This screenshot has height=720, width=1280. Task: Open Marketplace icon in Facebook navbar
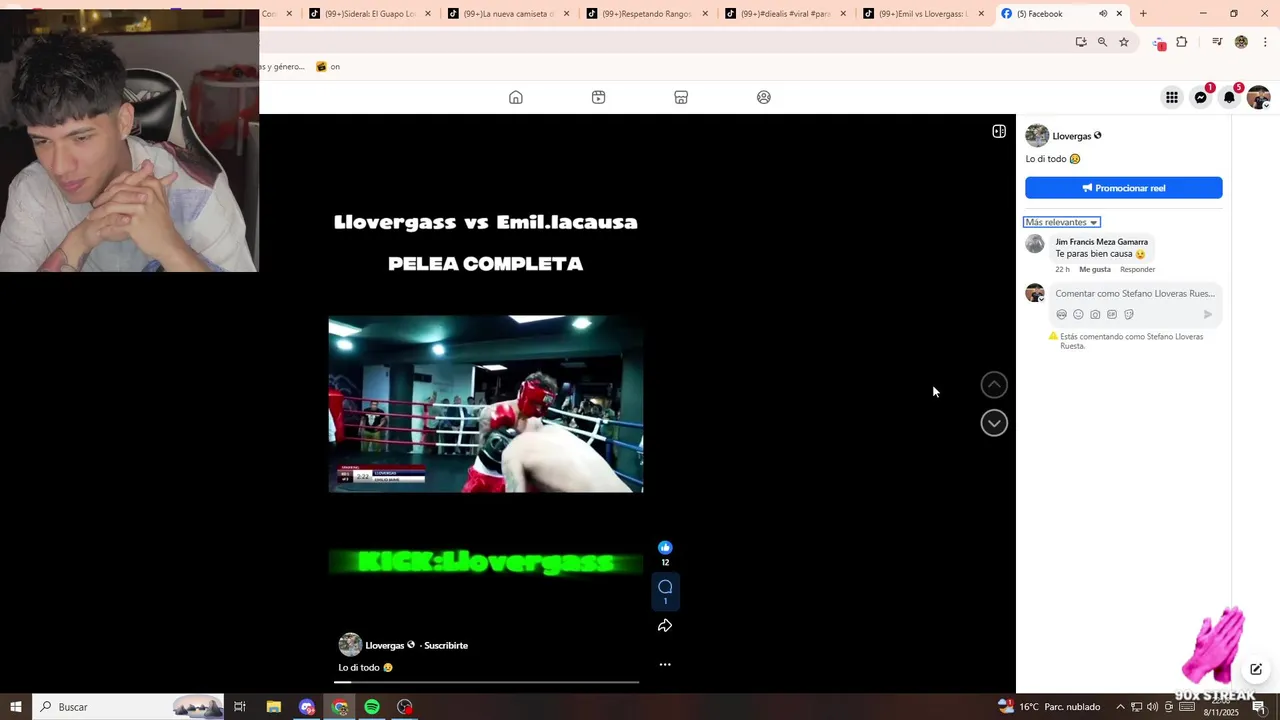681,97
